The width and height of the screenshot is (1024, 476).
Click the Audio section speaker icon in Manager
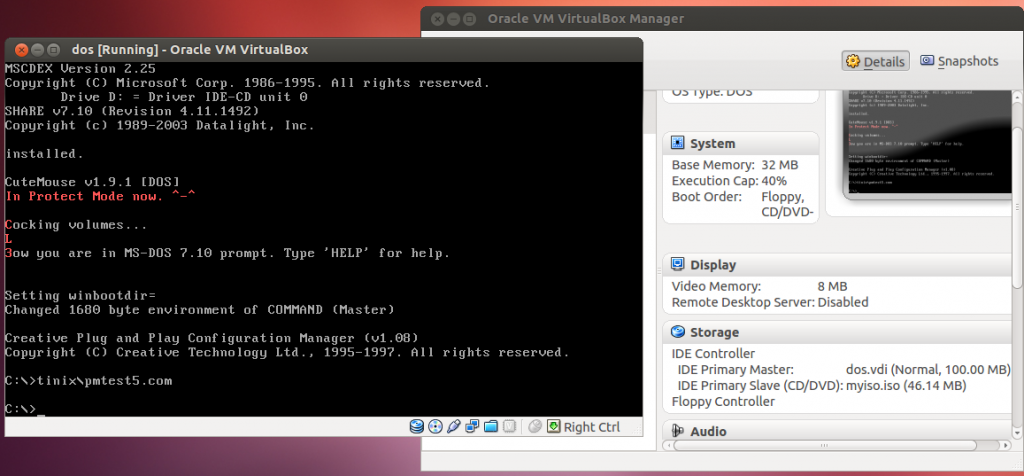678,431
